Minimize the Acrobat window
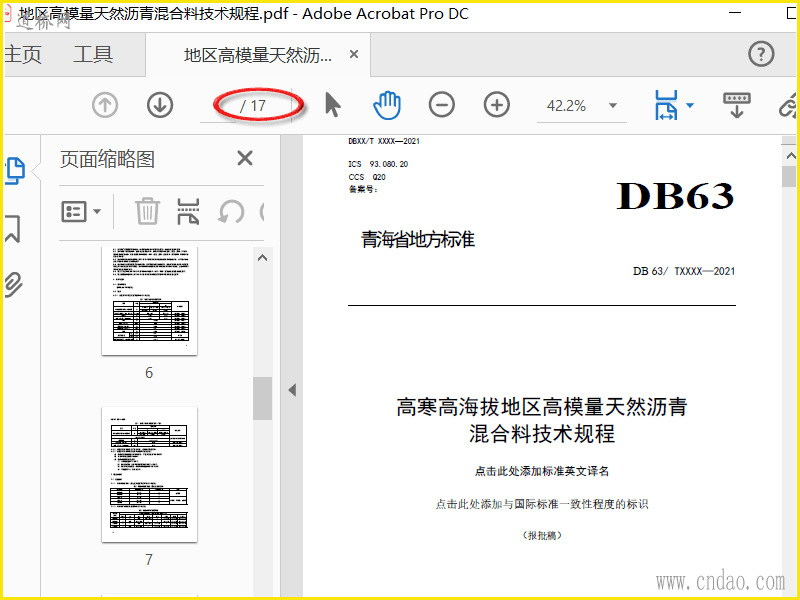 pos(735,12)
